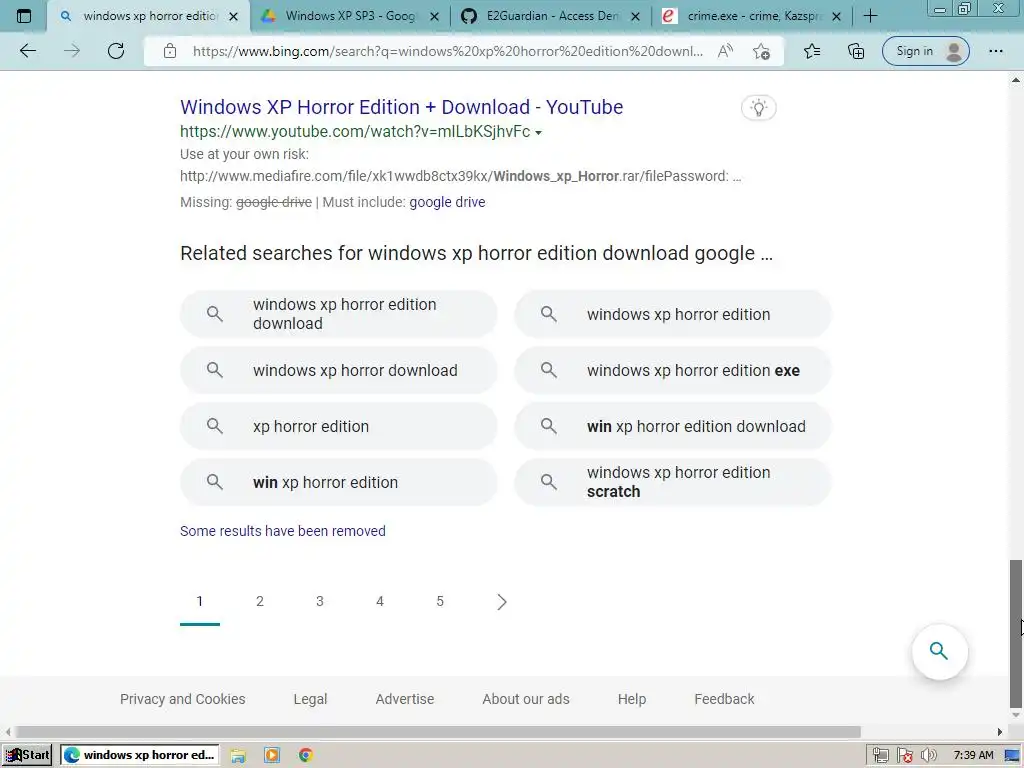Go to results page 3
Screen dimensions: 1024x768
320,601
